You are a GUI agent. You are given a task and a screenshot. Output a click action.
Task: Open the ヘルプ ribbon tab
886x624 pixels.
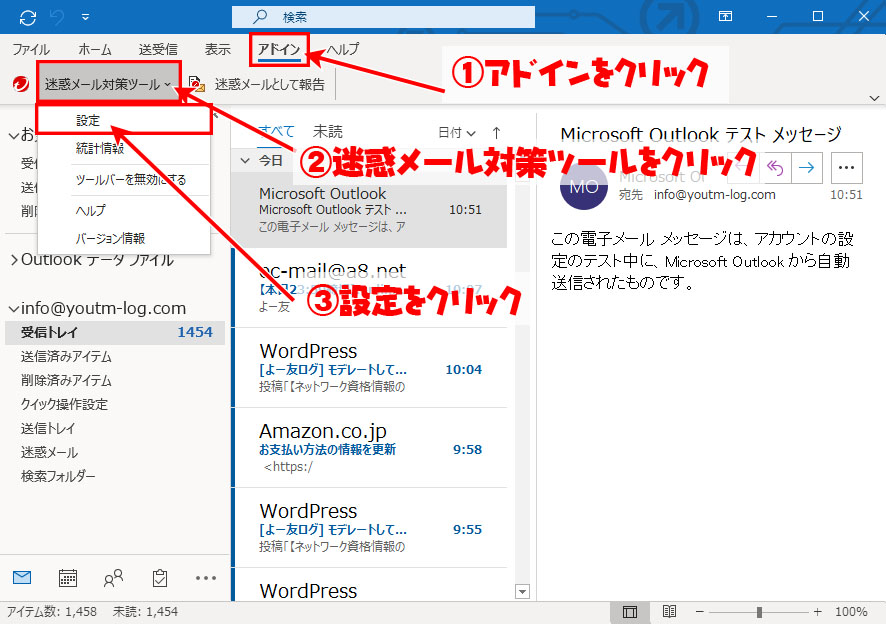point(342,50)
